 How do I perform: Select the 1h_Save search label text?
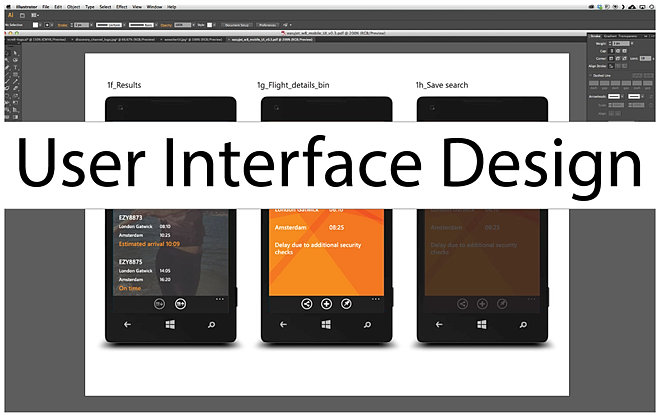(442, 85)
